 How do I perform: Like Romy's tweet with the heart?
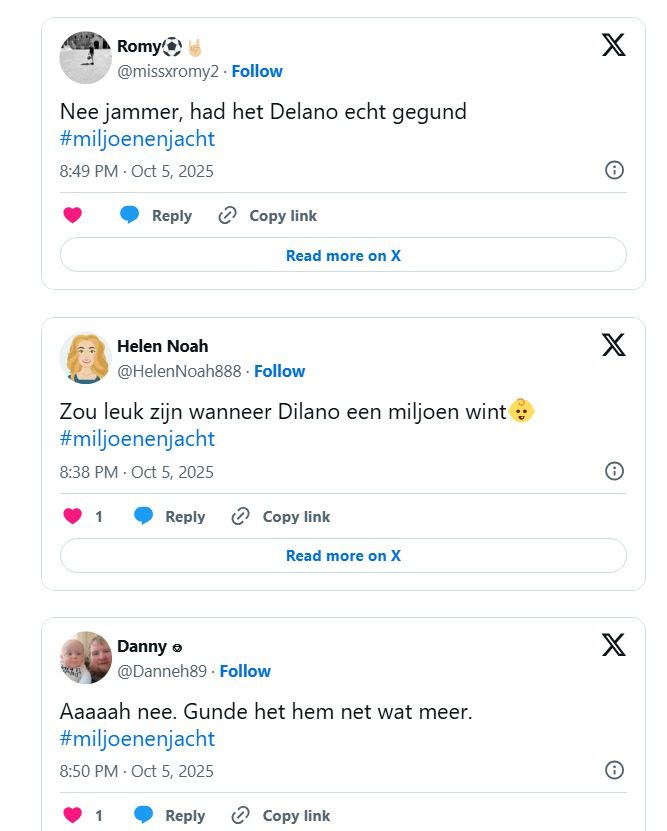tap(72, 215)
